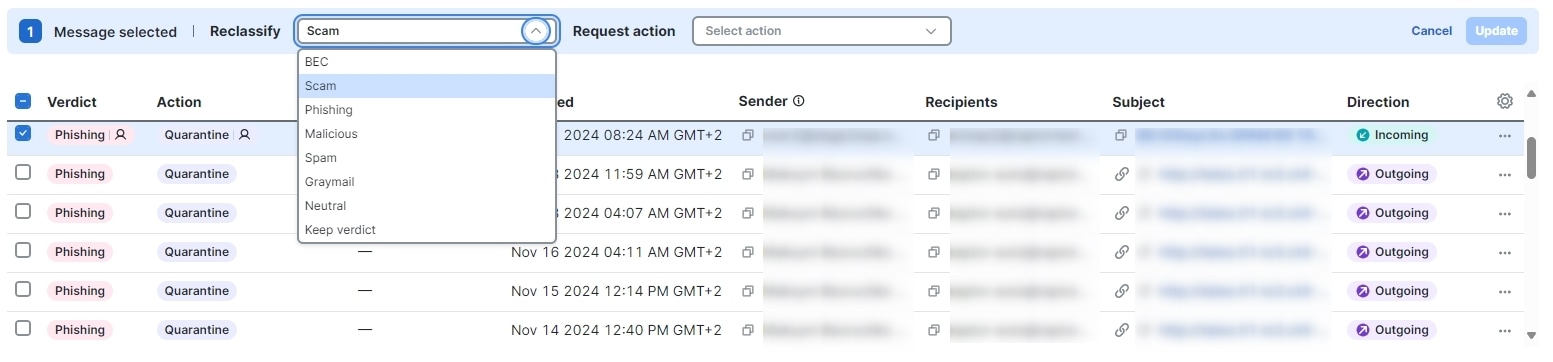The height and width of the screenshot is (362, 1553).
Task: Copy sender address in first row
Action: pos(747,135)
